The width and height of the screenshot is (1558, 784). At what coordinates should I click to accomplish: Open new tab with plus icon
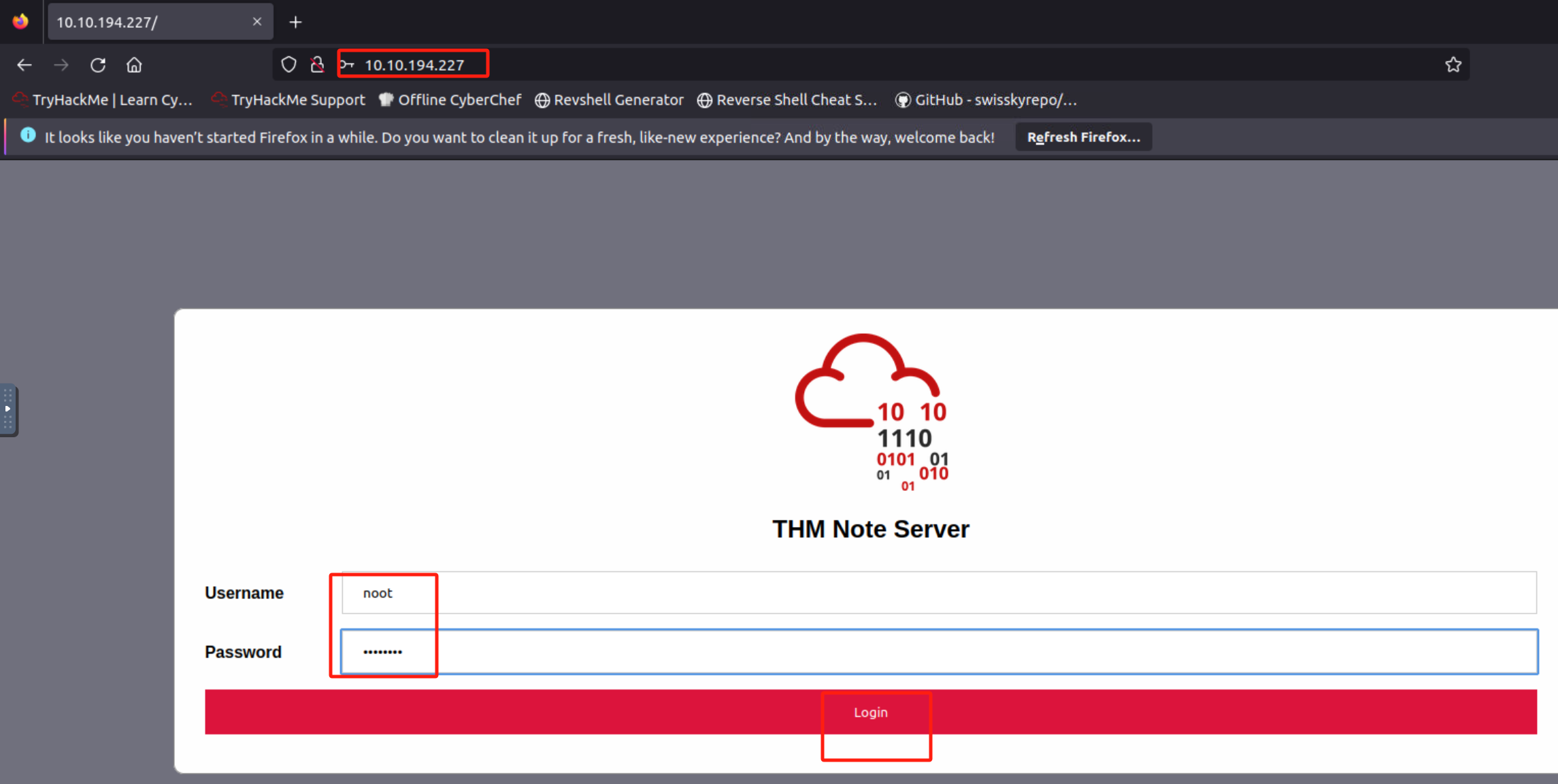click(x=295, y=22)
